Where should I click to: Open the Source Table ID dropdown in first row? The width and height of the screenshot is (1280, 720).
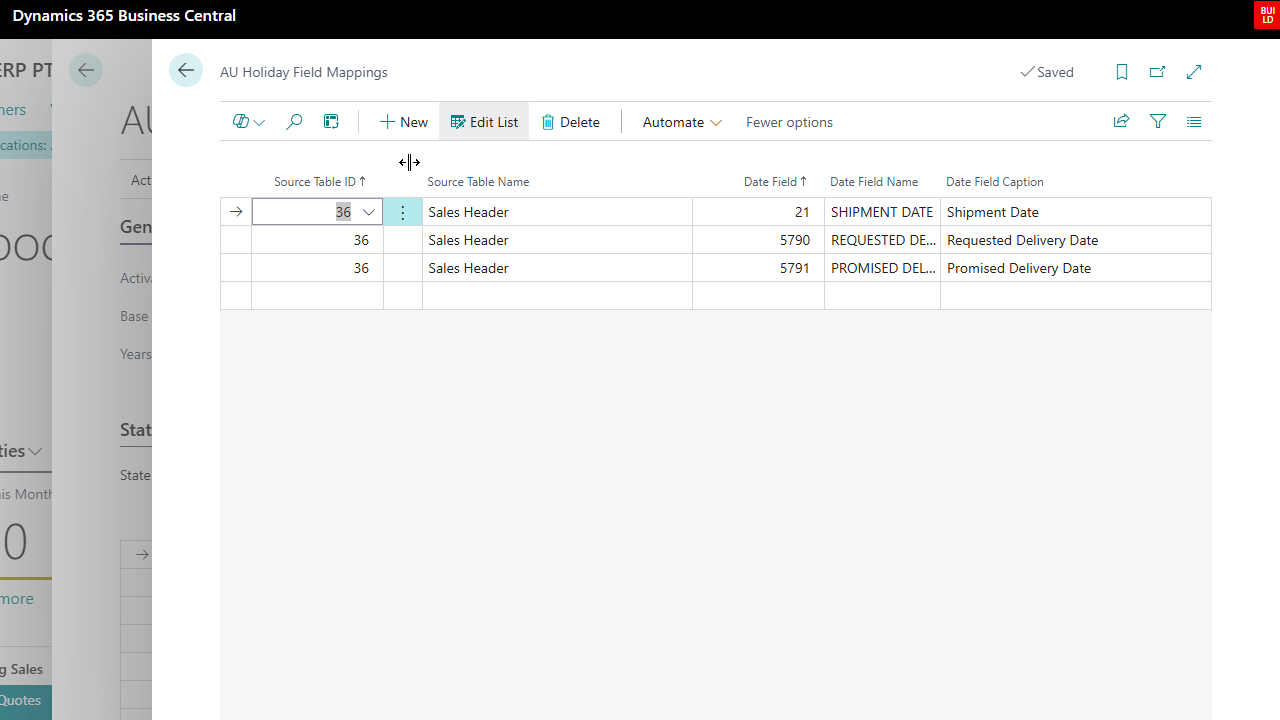[369, 212]
